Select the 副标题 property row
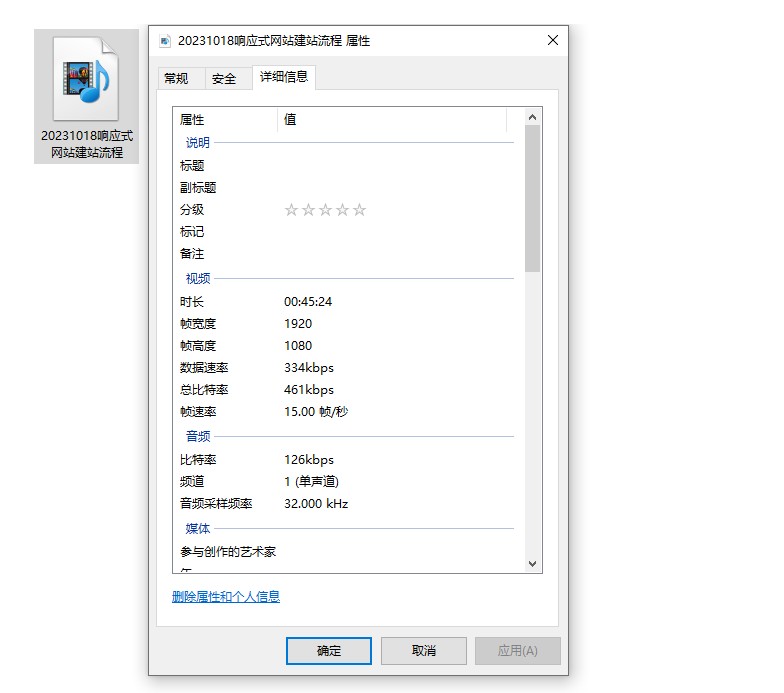 (345, 188)
